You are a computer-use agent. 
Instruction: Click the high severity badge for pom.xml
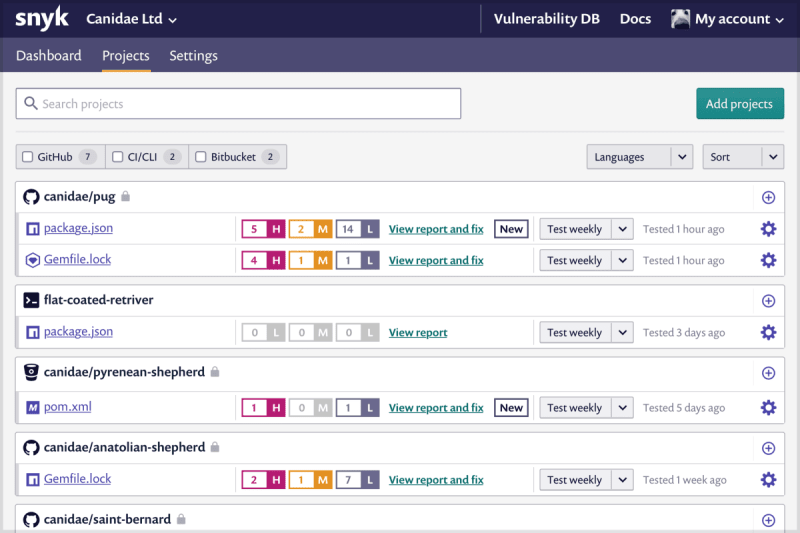(263, 408)
